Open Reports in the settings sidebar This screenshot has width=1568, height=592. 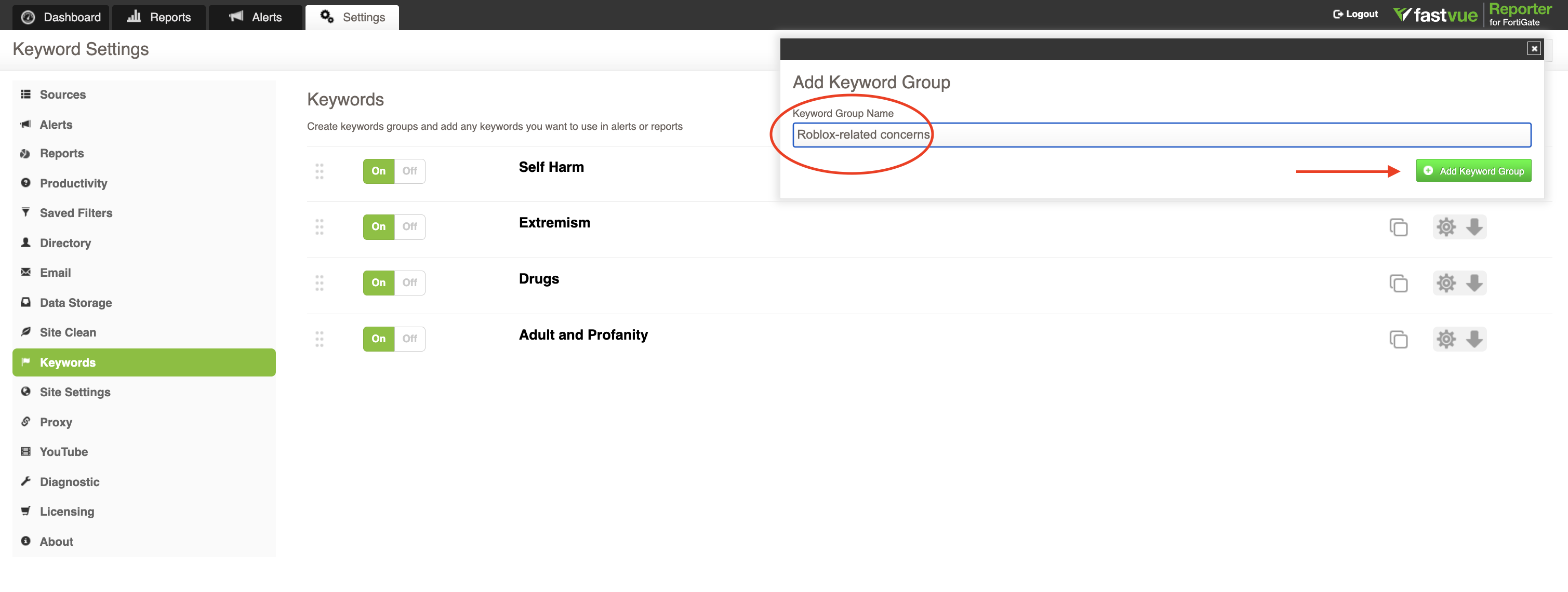[x=143, y=153]
